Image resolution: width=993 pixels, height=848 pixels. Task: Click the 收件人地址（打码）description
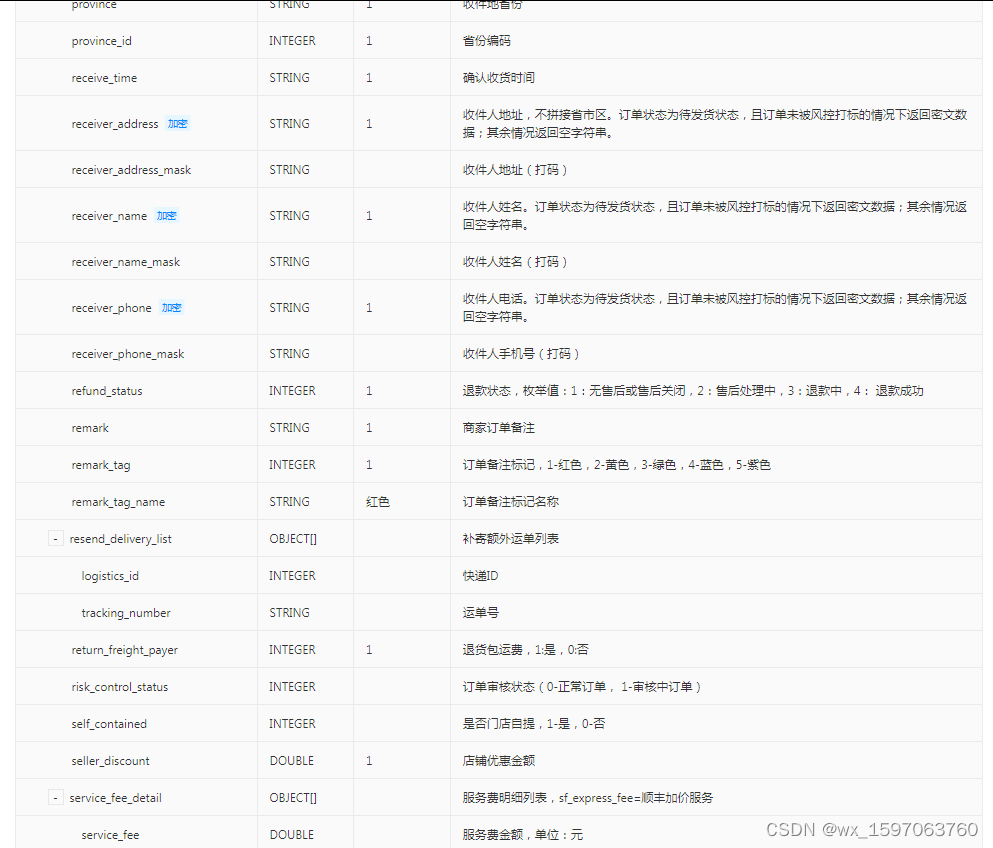click(515, 170)
